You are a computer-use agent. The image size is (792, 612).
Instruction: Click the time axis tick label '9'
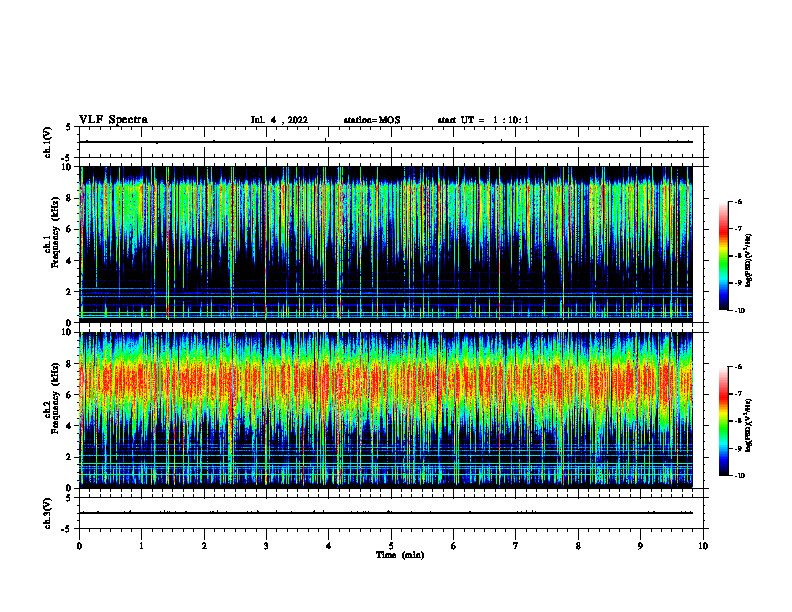pos(640,546)
